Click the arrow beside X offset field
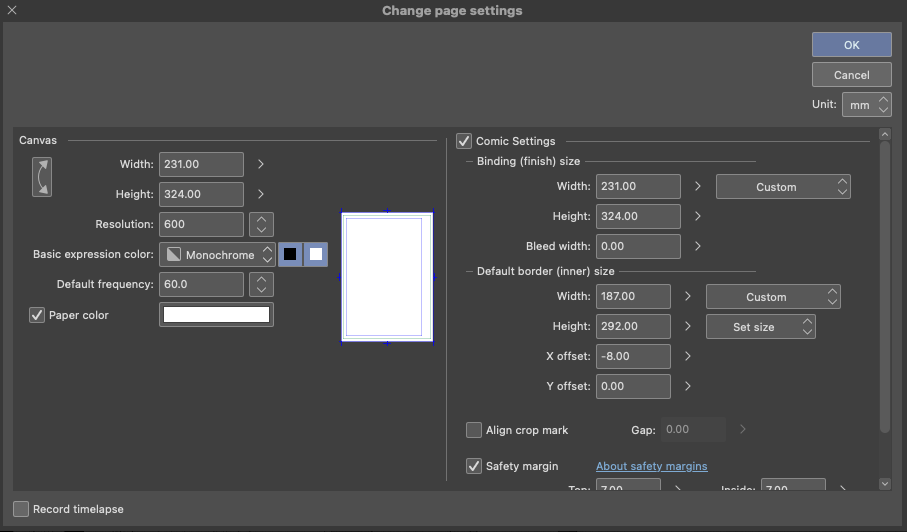Screen dimensions: 907x532 [688, 356]
